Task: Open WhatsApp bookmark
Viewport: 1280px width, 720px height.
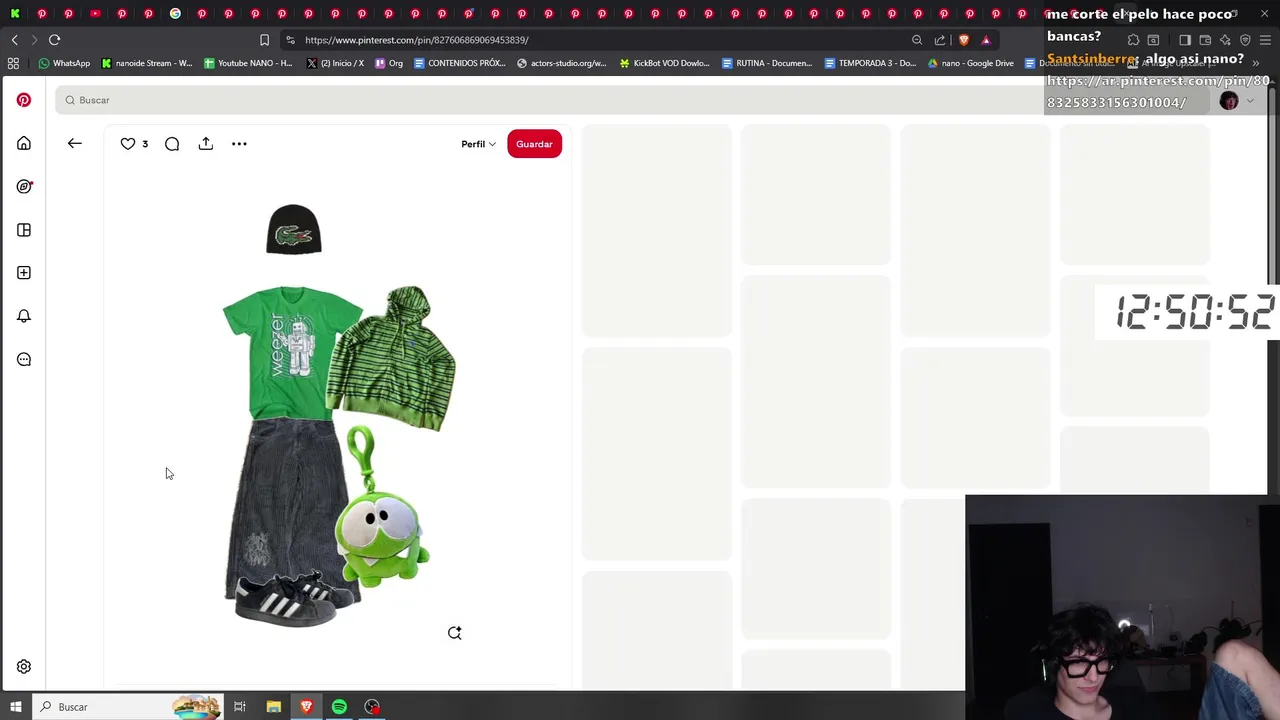Action: (x=64, y=63)
